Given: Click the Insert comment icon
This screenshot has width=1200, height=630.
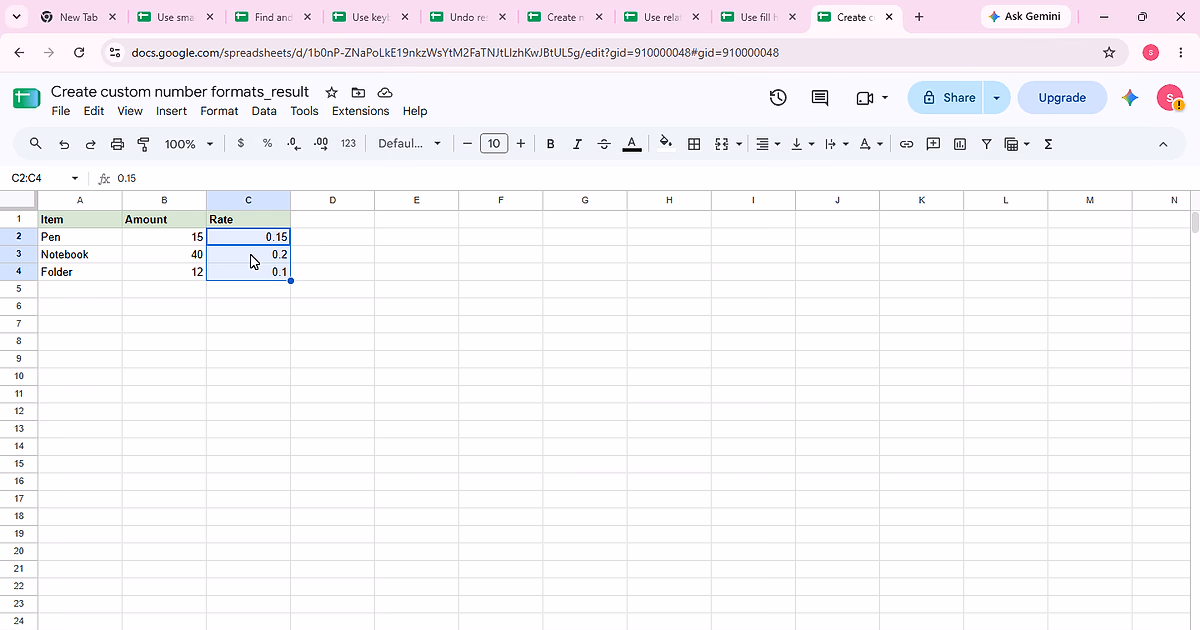Looking at the screenshot, I should point(933,144).
